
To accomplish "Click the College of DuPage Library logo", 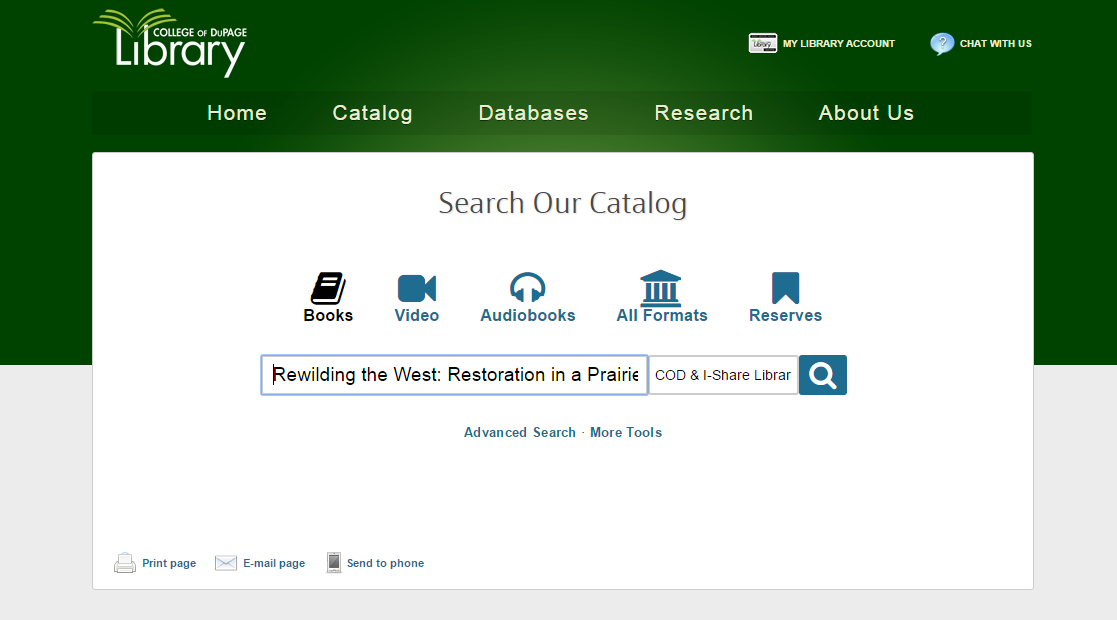I will (171, 43).
